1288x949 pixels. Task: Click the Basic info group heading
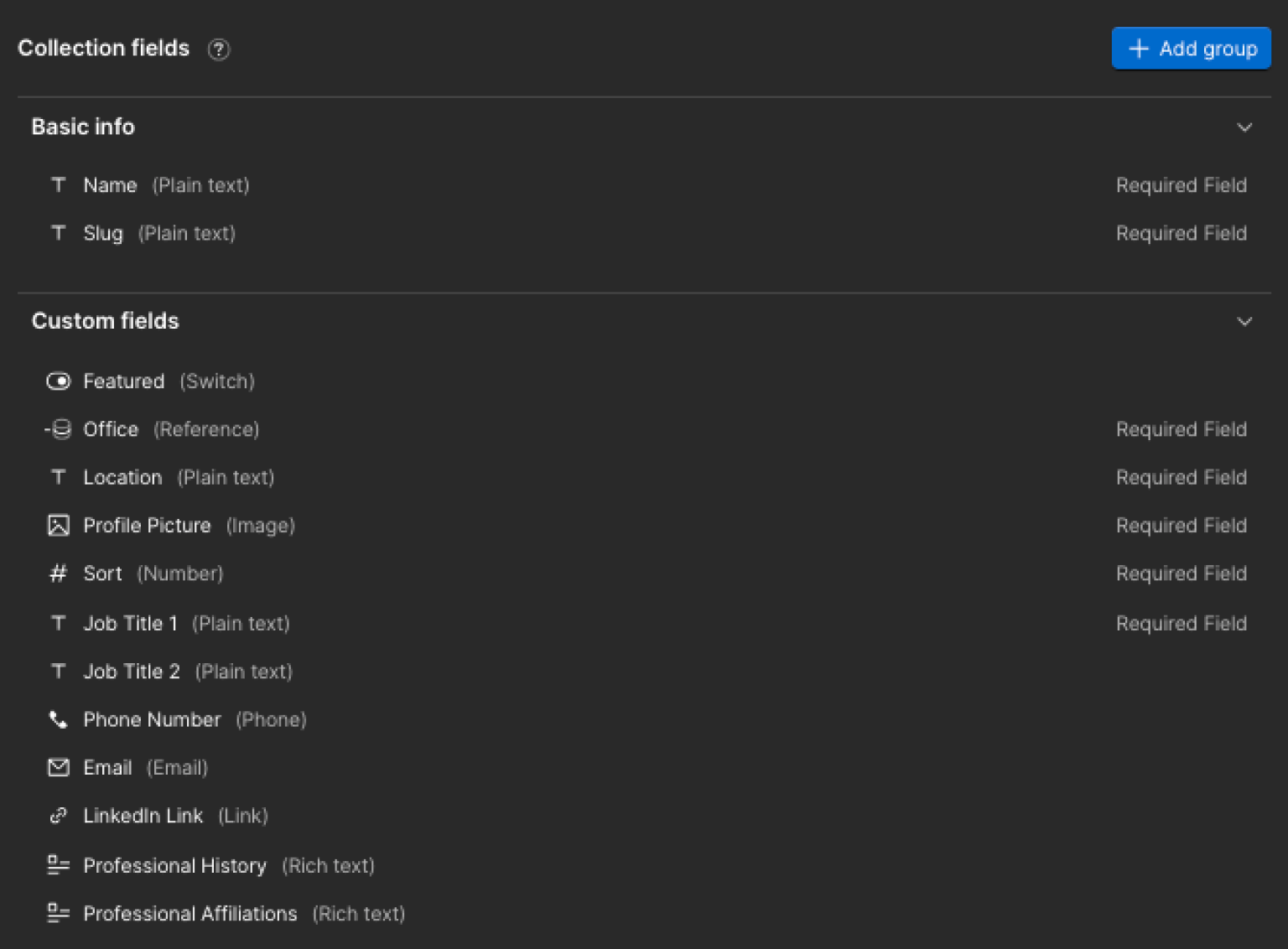(x=83, y=127)
